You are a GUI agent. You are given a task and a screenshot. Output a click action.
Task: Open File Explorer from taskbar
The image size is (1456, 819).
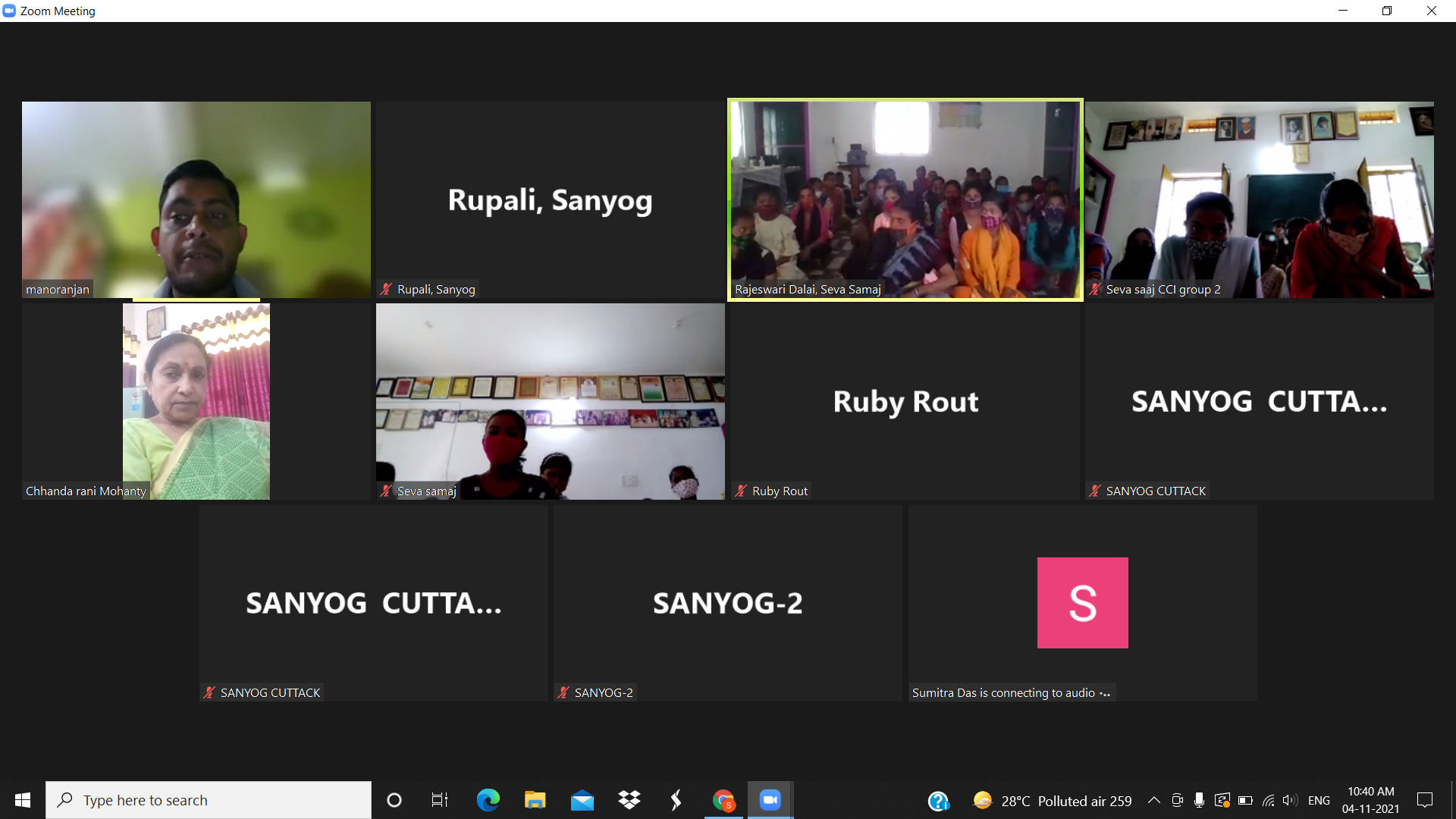click(x=535, y=800)
